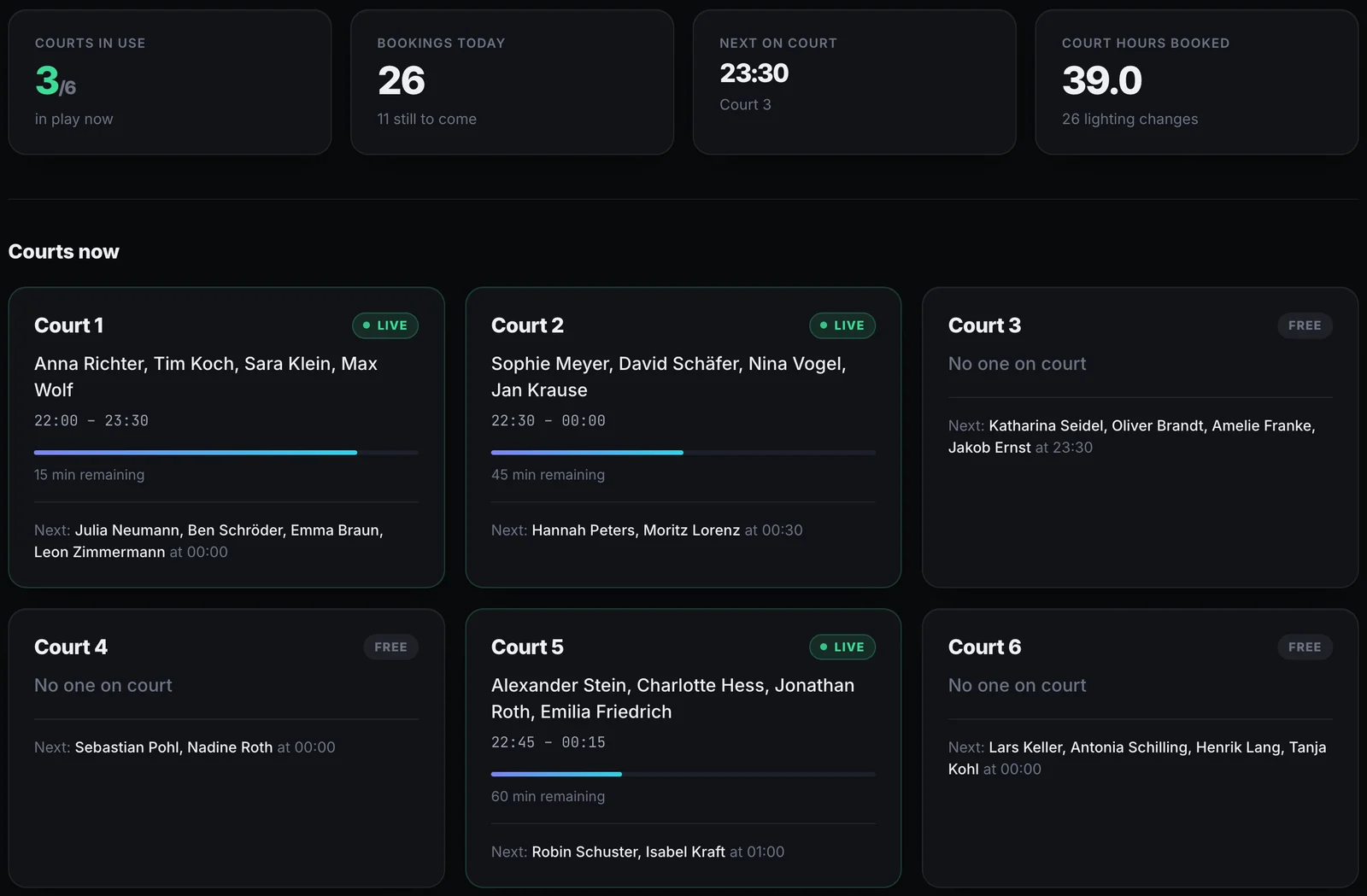The height and width of the screenshot is (896, 1367).
Task: Click players starting with "Alexander Stein, Charlotte Hess"
Action: point(673,699)
